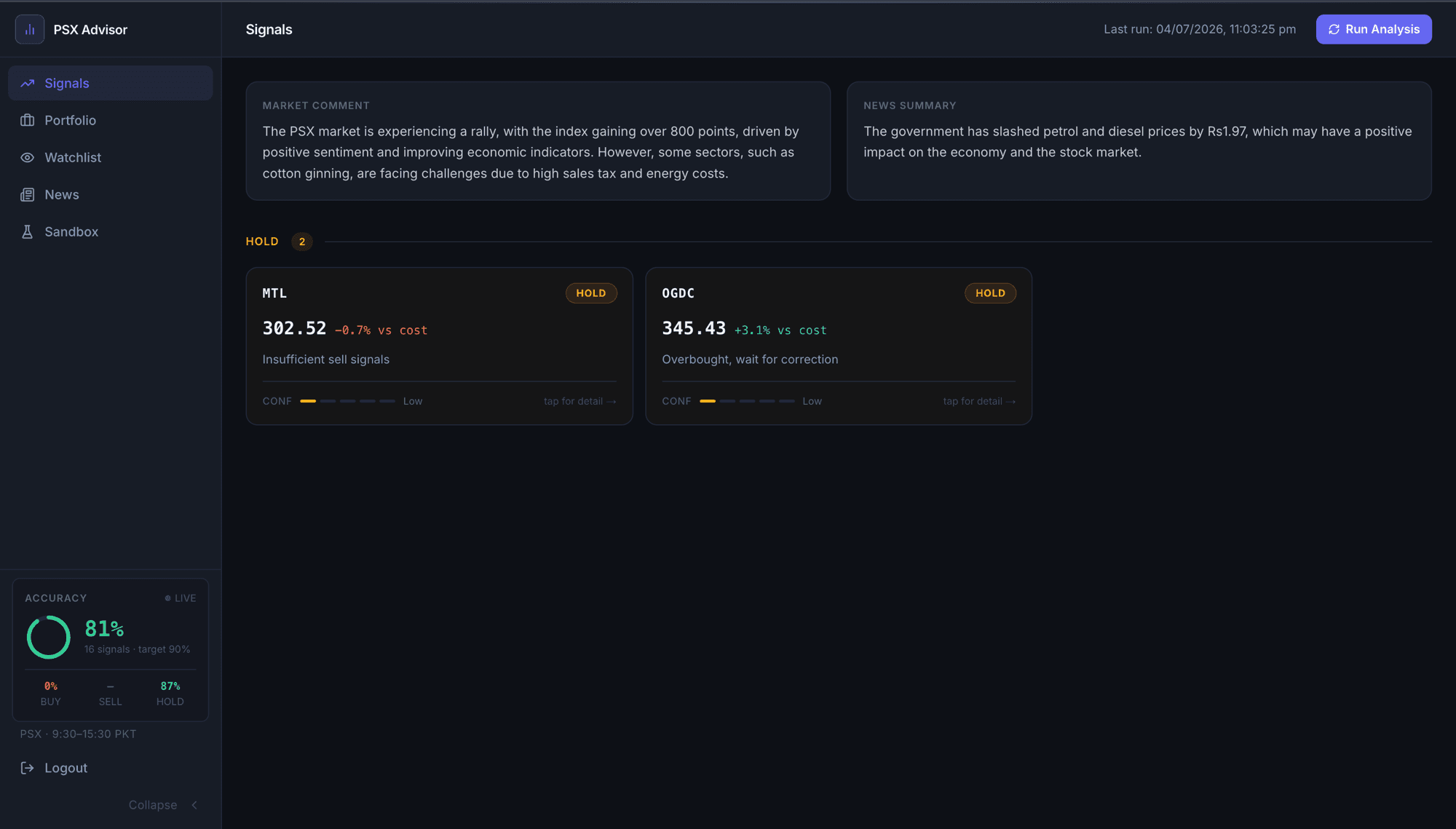Click the Logout arrow icon

pyautogui.click(x=28, y=768)
